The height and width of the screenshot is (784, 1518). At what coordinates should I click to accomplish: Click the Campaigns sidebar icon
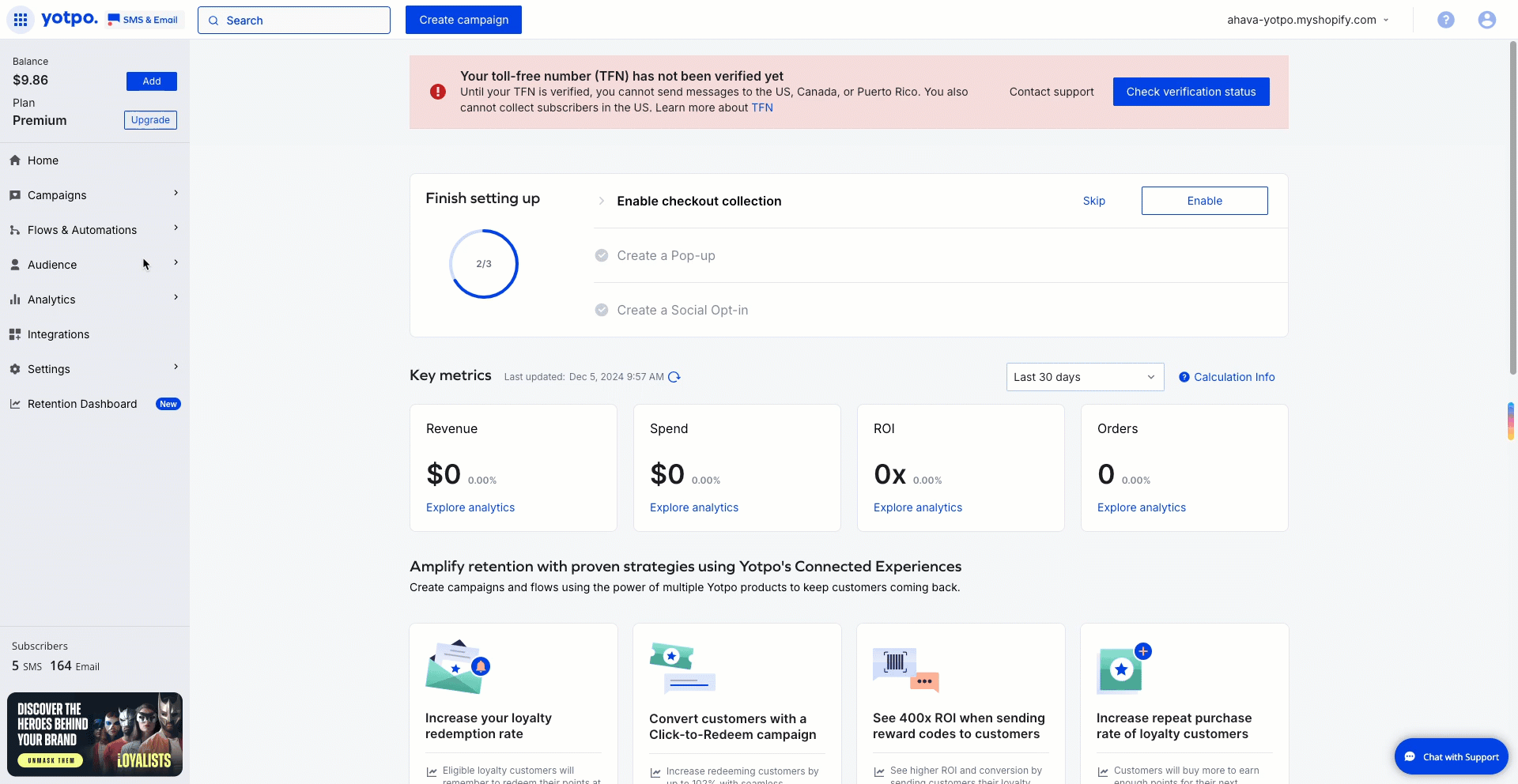click(x=15, y=195)
